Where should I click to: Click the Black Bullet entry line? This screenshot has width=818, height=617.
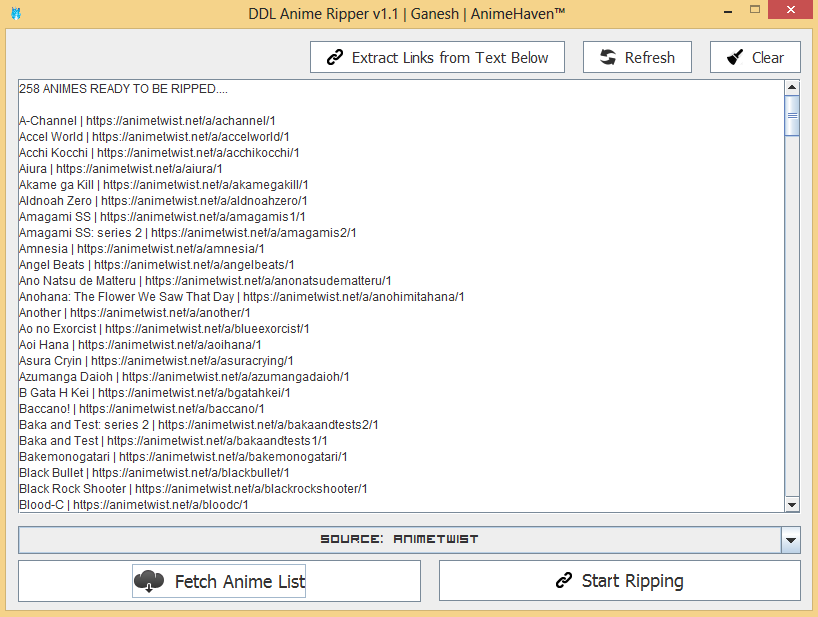pos(154,473)
